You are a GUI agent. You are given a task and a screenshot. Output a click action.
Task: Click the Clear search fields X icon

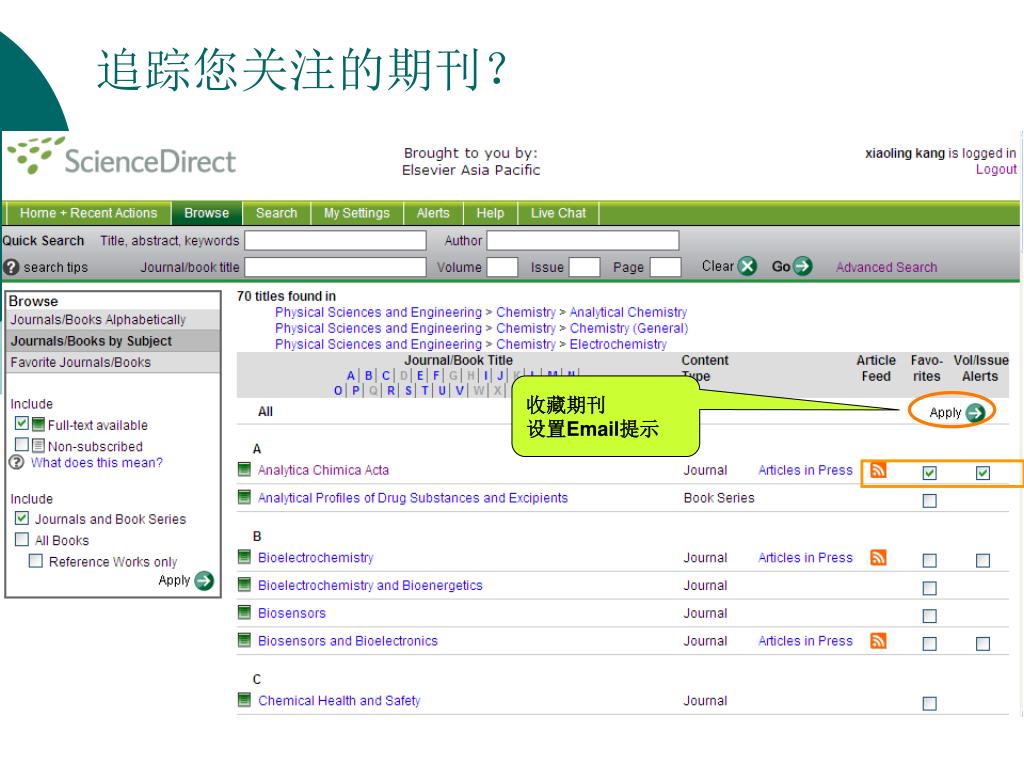[x=747, y=266]
